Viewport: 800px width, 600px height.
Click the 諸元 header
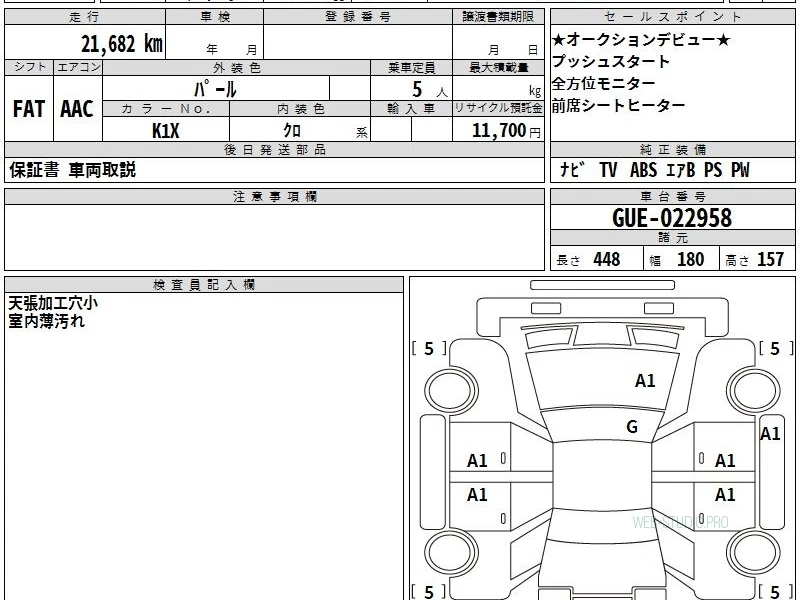coord(672,237)
